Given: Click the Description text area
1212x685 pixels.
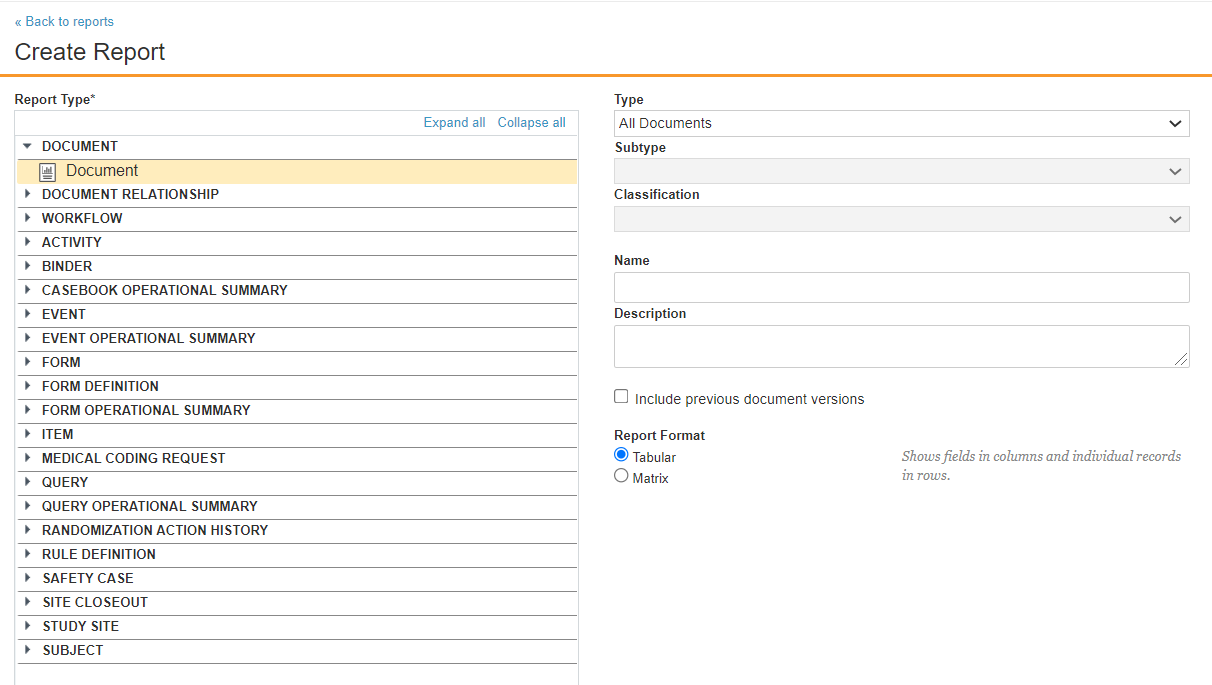Looking at the screenshot, I should (900, 347).
